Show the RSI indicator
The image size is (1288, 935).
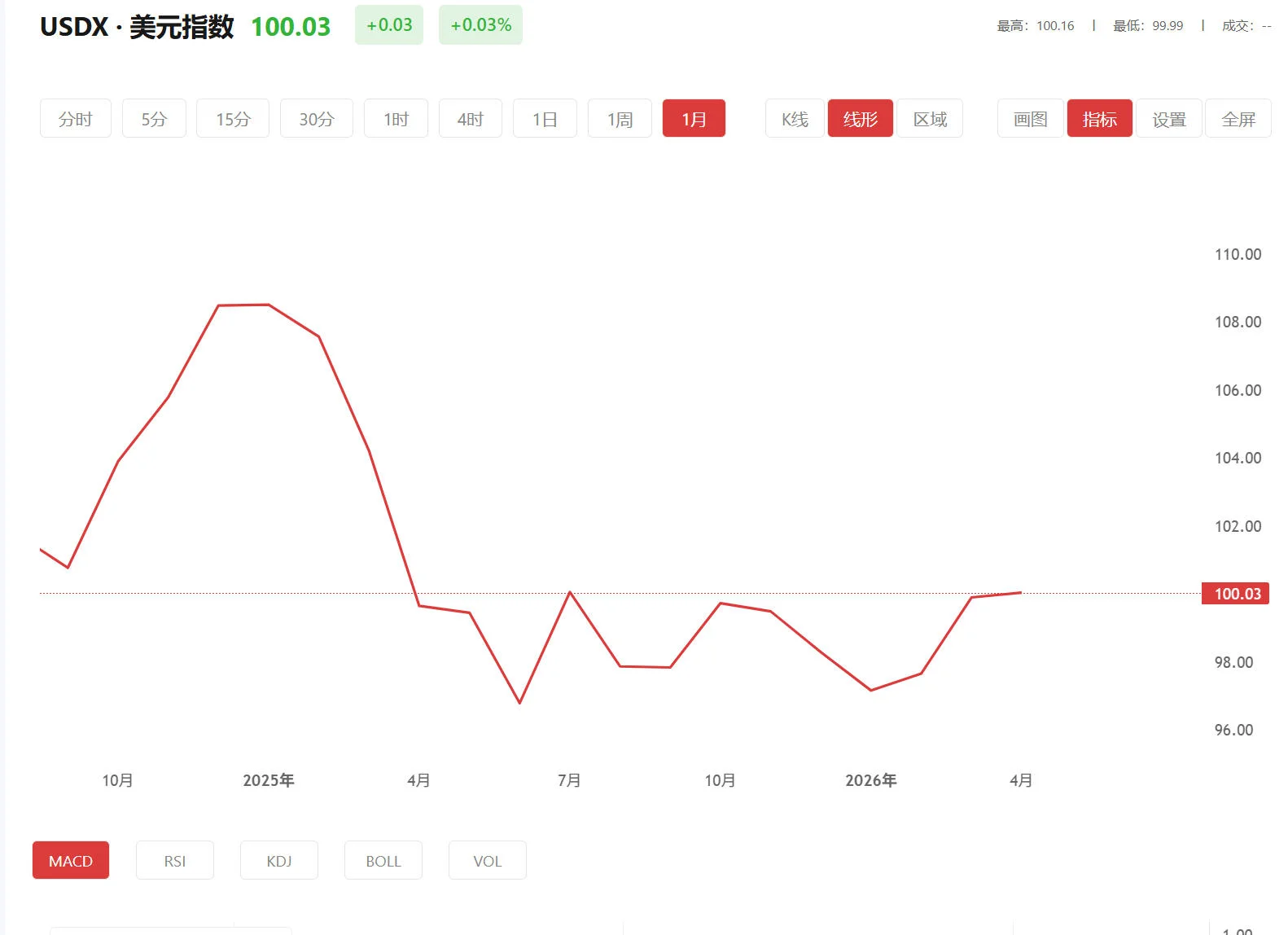tap(175, 861)
